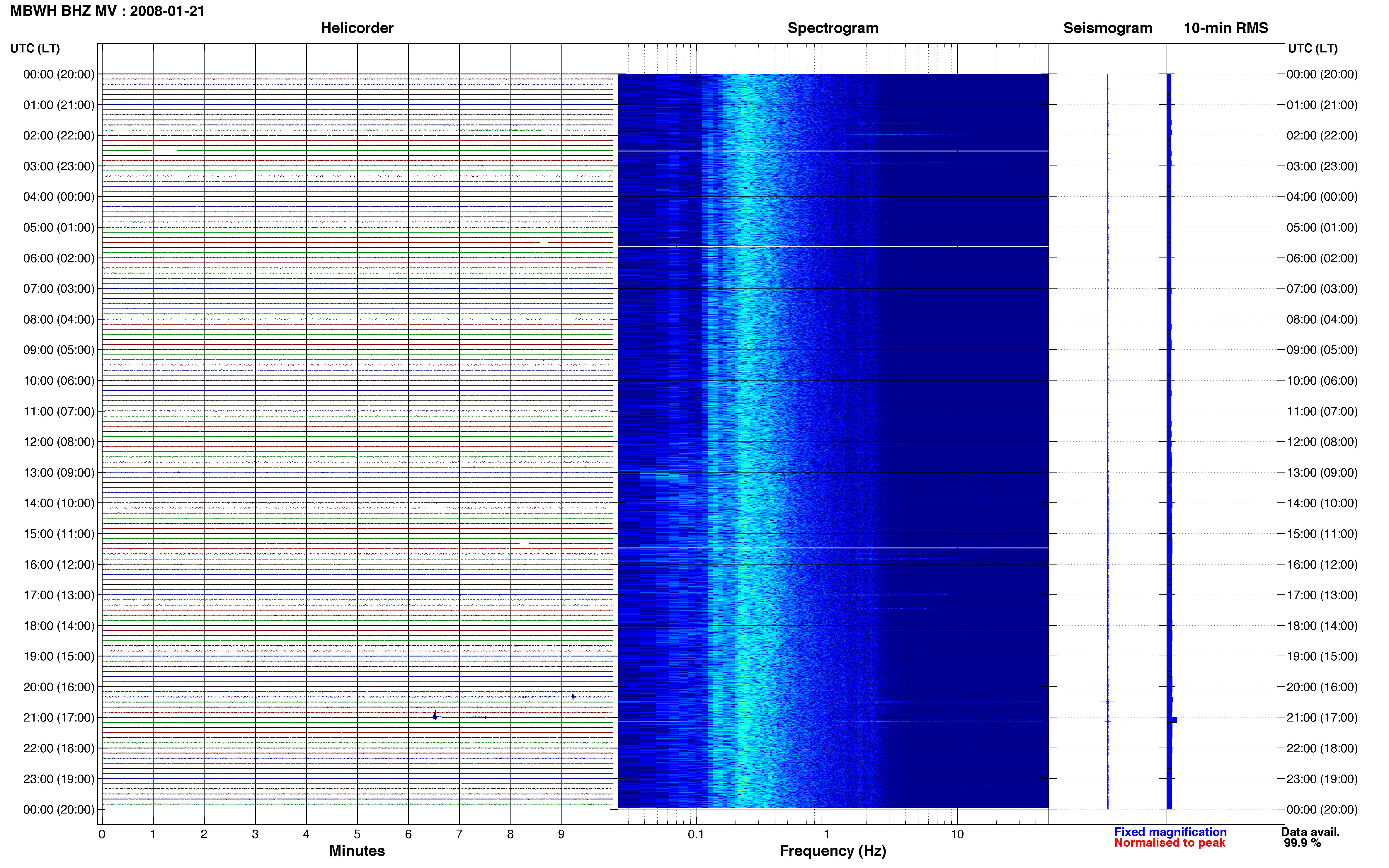Click the left 11:00 (07:00) time label

point(59,412)
